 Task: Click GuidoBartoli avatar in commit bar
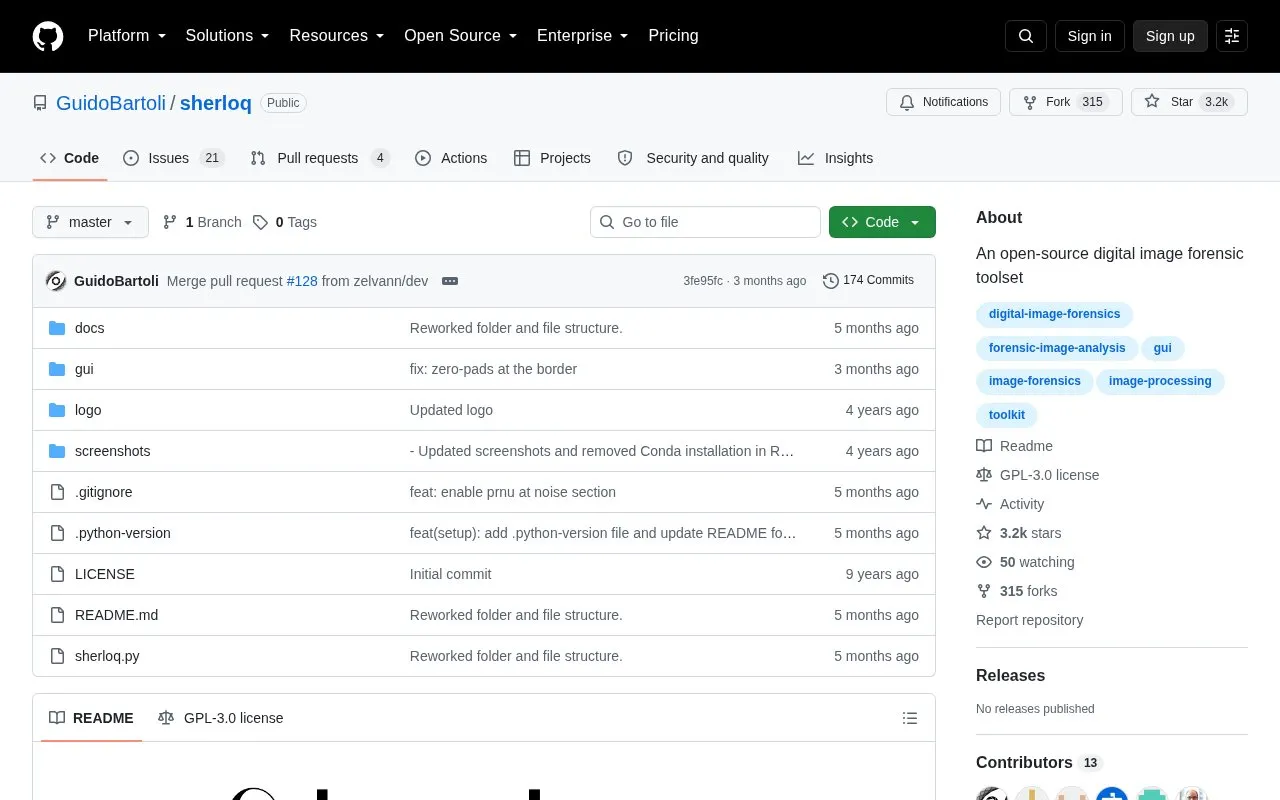[x=56, y=281]
